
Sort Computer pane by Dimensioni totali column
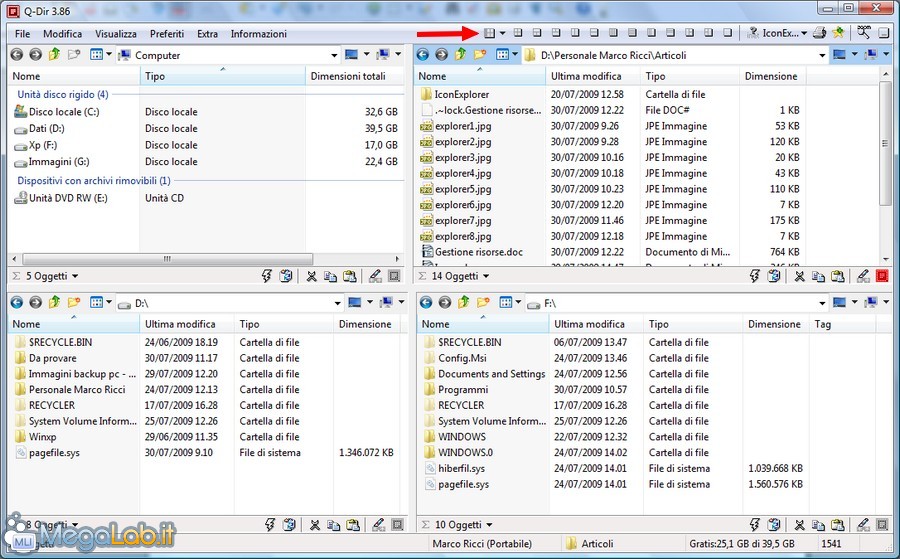(354, 76)
